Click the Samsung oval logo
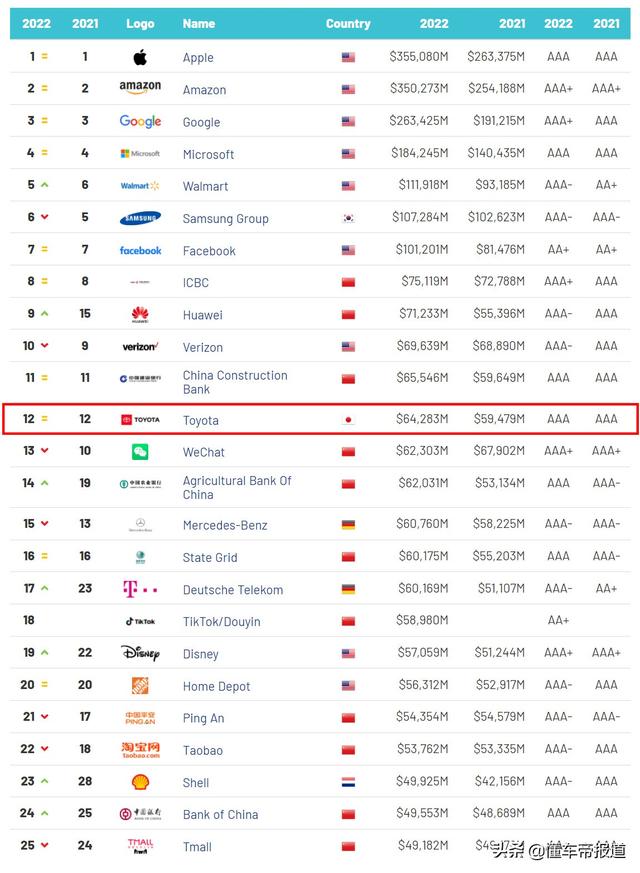Screen dimensions: 640x873 pyautogui.click(x=140, y=218)
